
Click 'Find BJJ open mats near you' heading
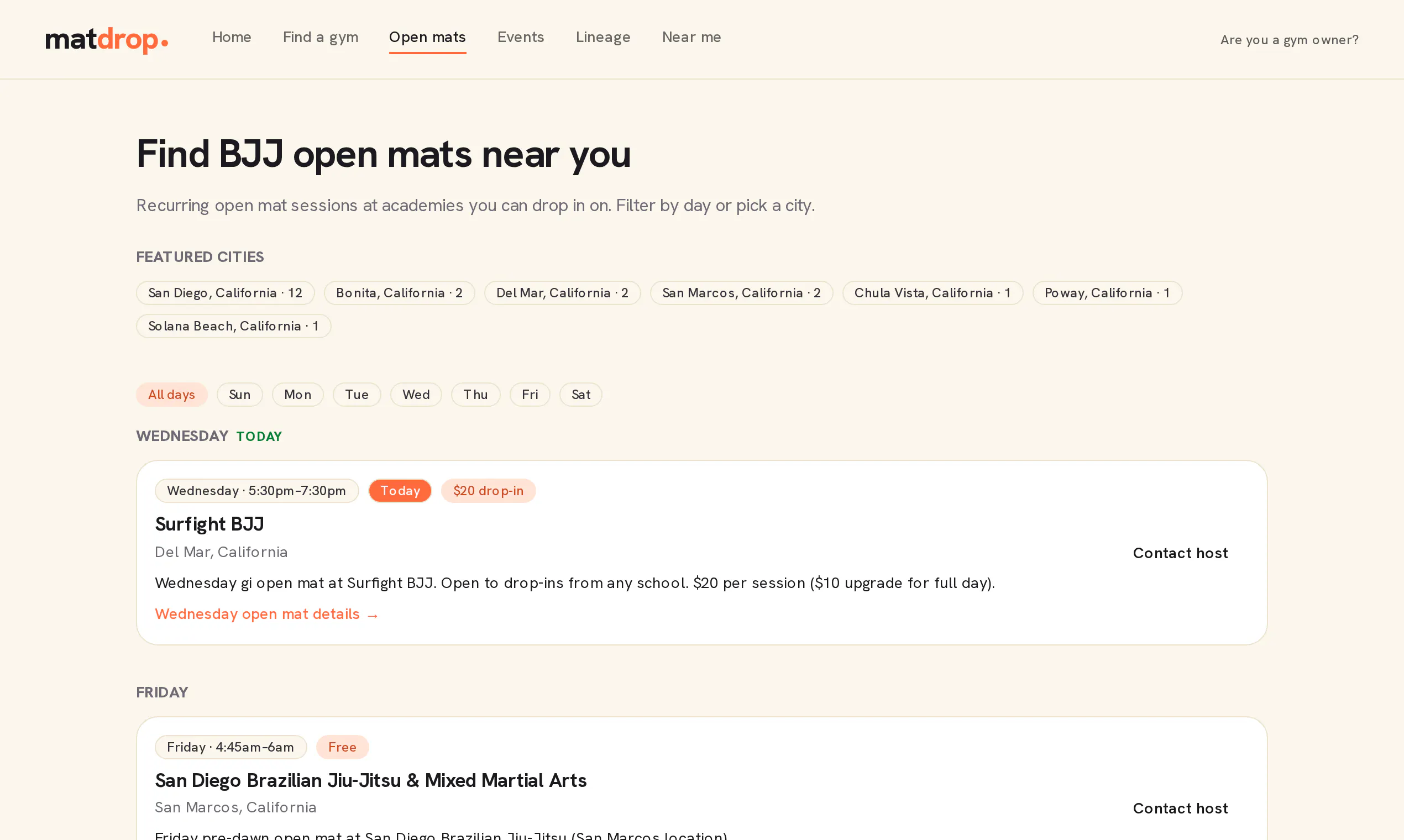pos(383,154)
